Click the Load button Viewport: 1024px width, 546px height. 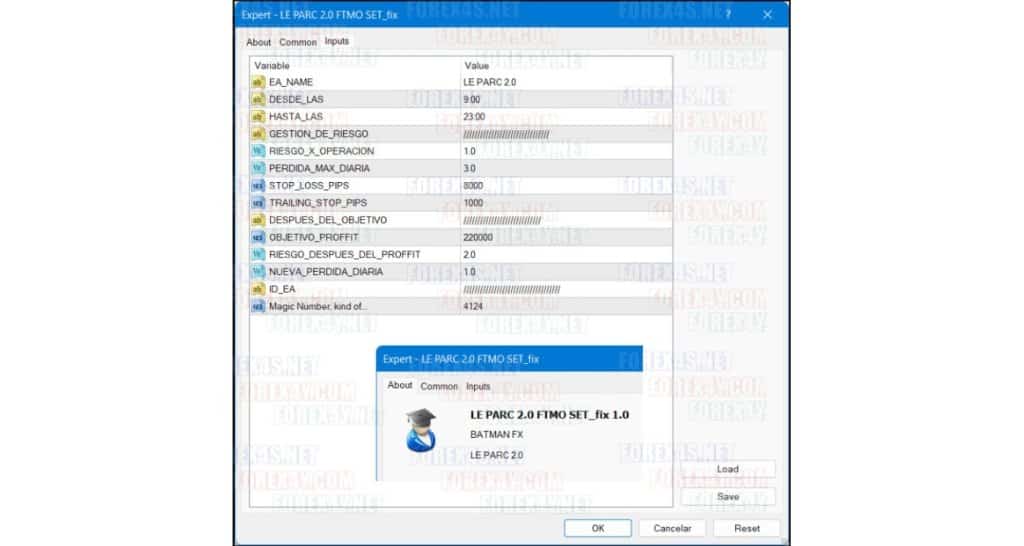(727, 469)
